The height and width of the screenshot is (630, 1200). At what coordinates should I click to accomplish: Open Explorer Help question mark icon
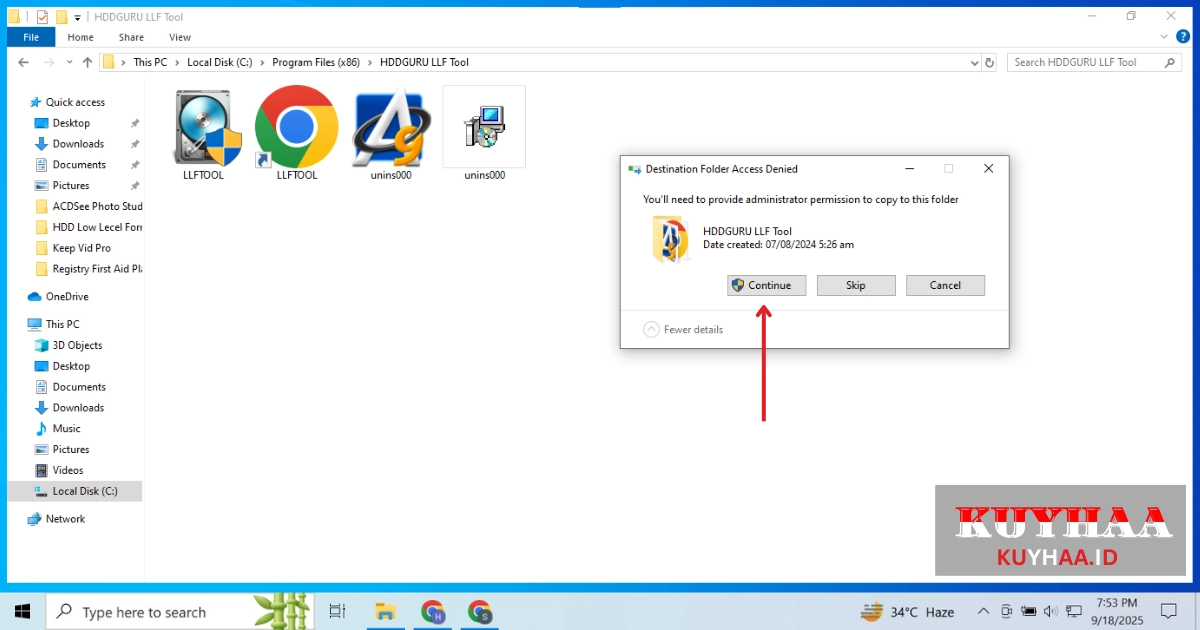(x=1183, y=37)
